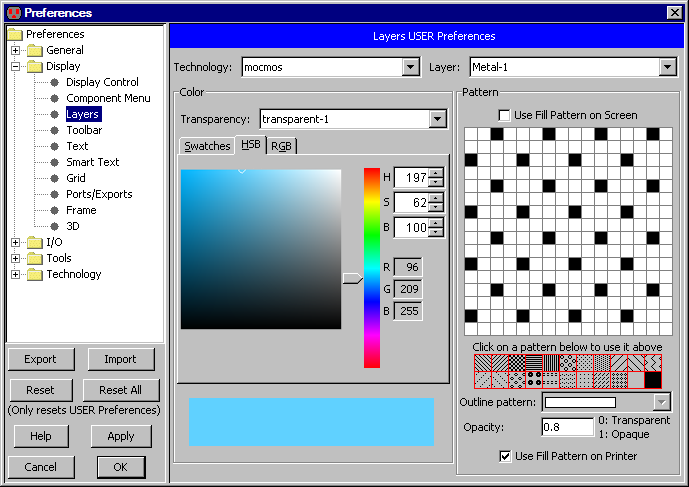Pick the small open circles fill pattern
Screen dimensions: 689x487
[568, 363]
